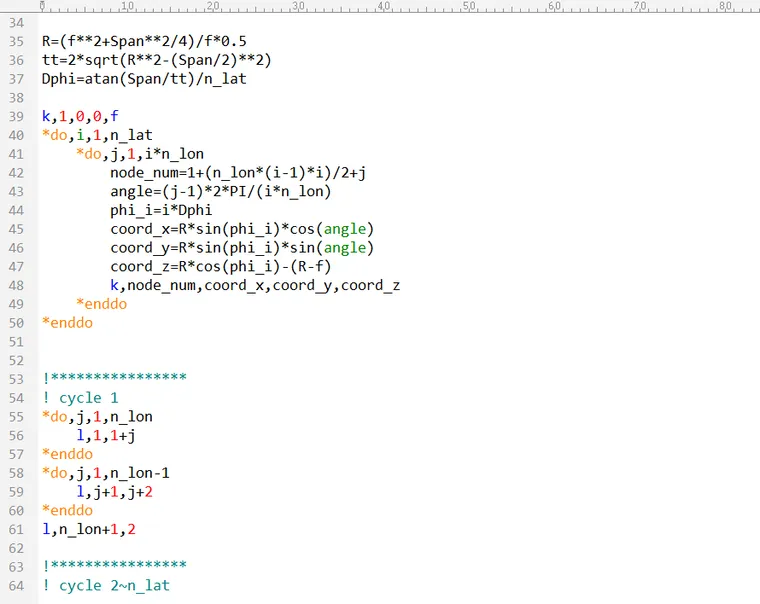Click the '! cycle 2~n_lat' comment
Screen dimensions: 760x604
pos(106,586)
